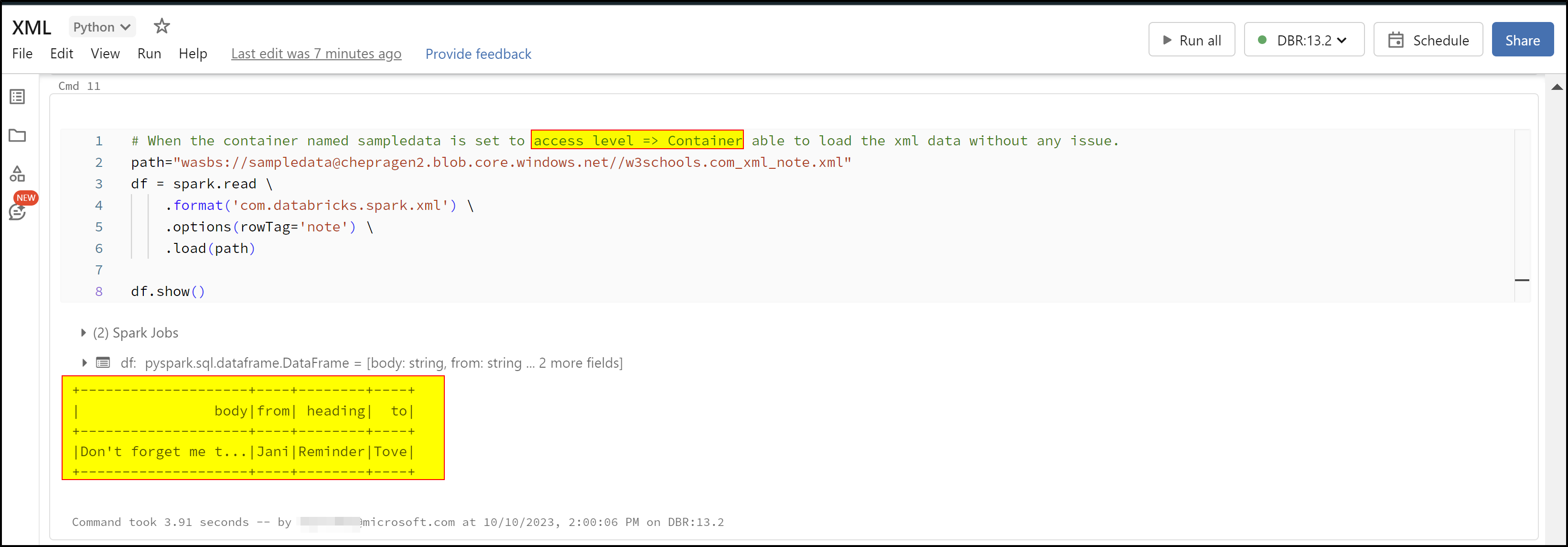This screenshot has width=1568, height=547.
Task: Open the Provide feedback link
Action: [478, 54]
